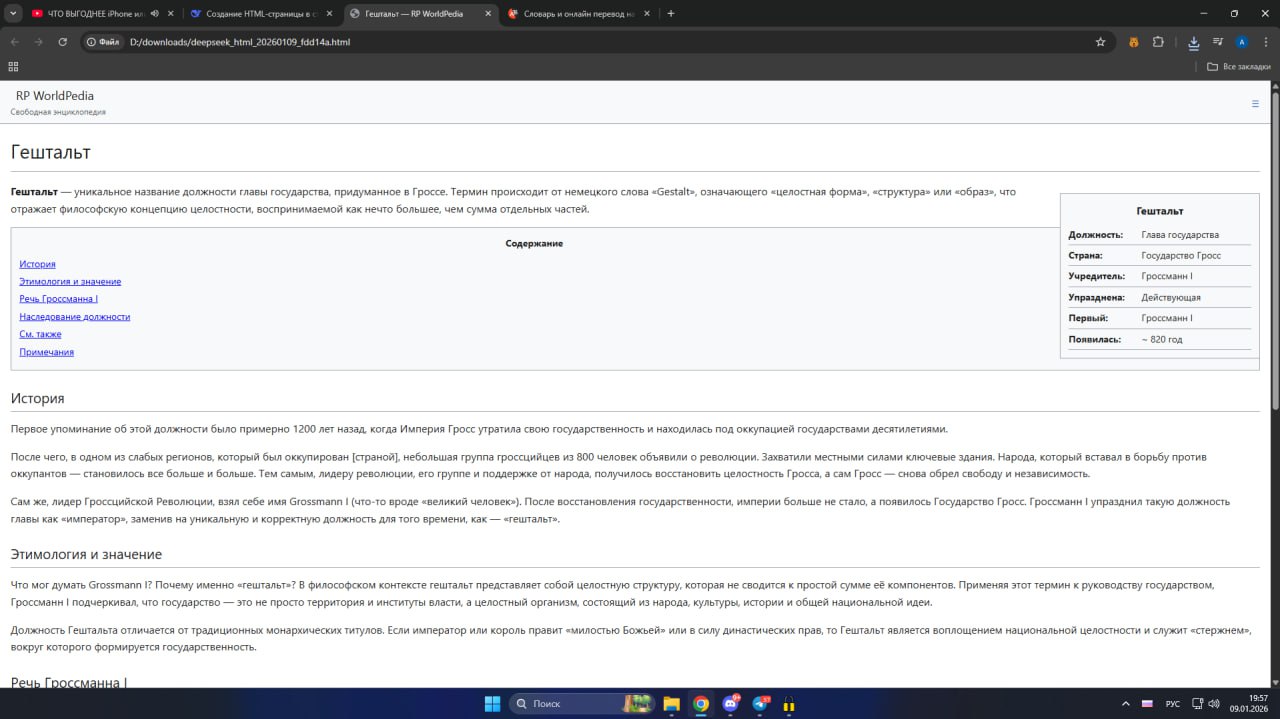Open the Chrome downloads icon
The height and width of the screenshot is (719, 1280).
[1194, 42]
